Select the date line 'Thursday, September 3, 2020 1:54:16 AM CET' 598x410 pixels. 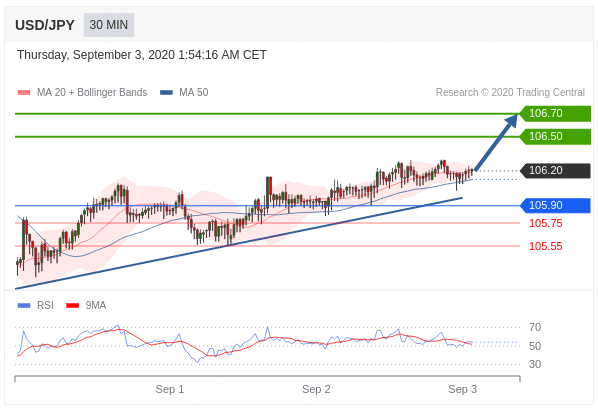[141, 55]
